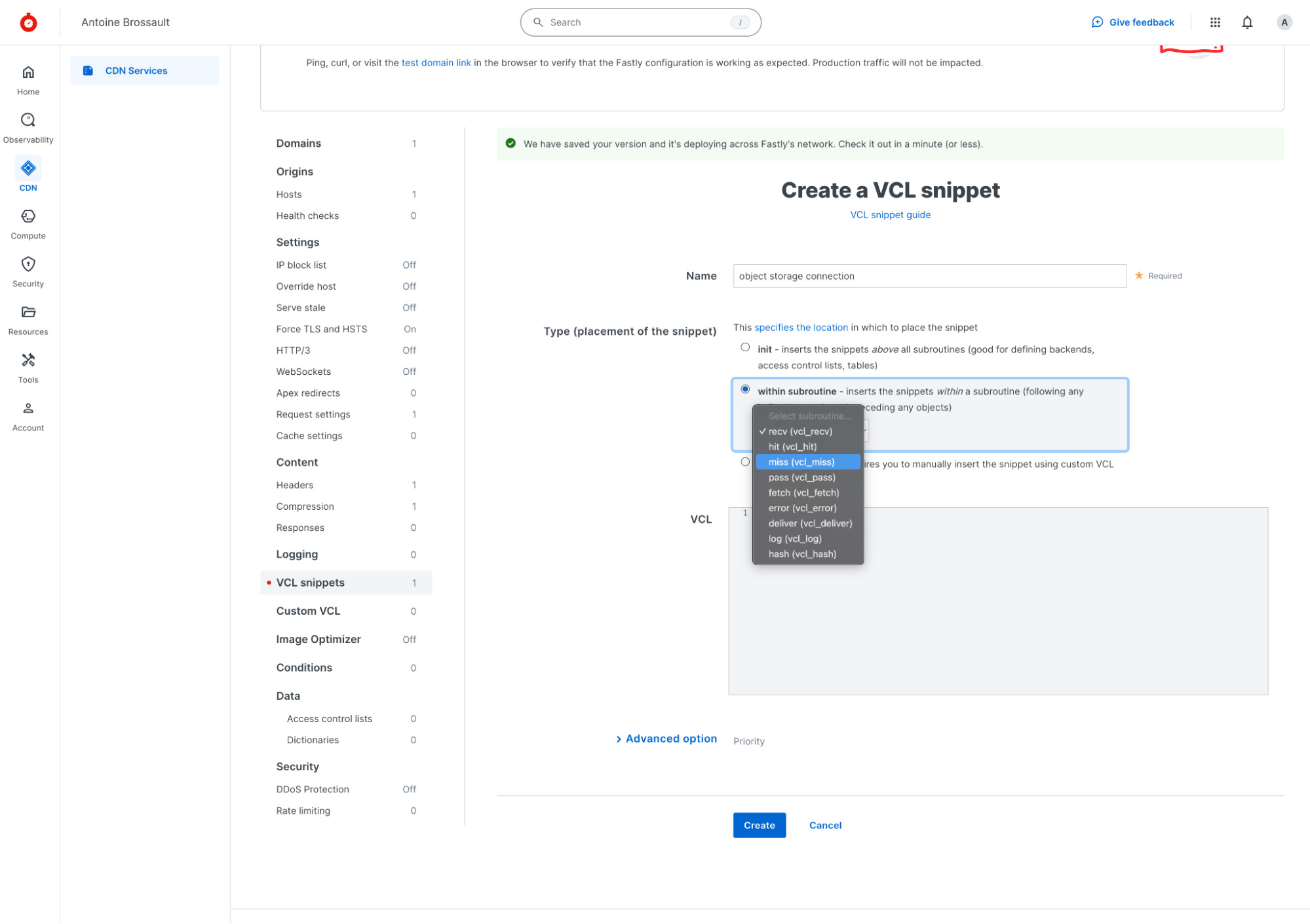Select the manual insert radio button
This screenshot has height=924, width=1310.
(745, 462)
